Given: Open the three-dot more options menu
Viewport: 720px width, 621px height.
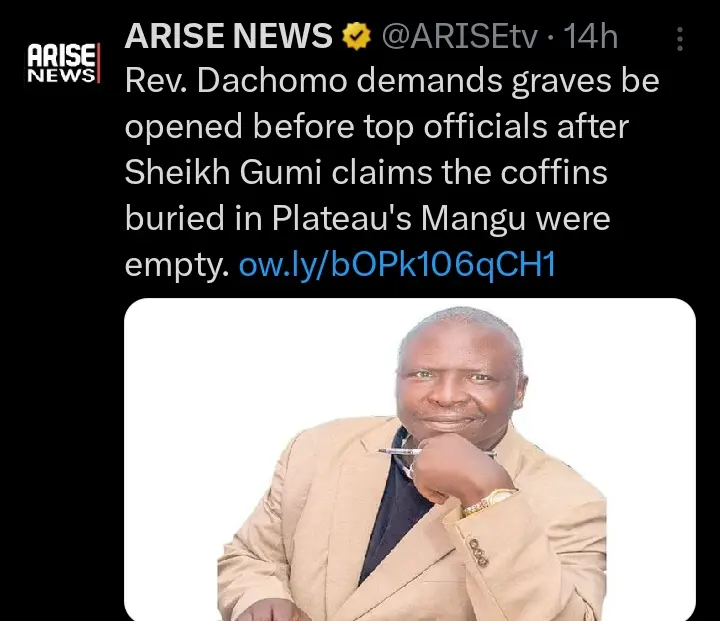Looking at the screenshot, I should pyautogui.click(x=680, y=39).
